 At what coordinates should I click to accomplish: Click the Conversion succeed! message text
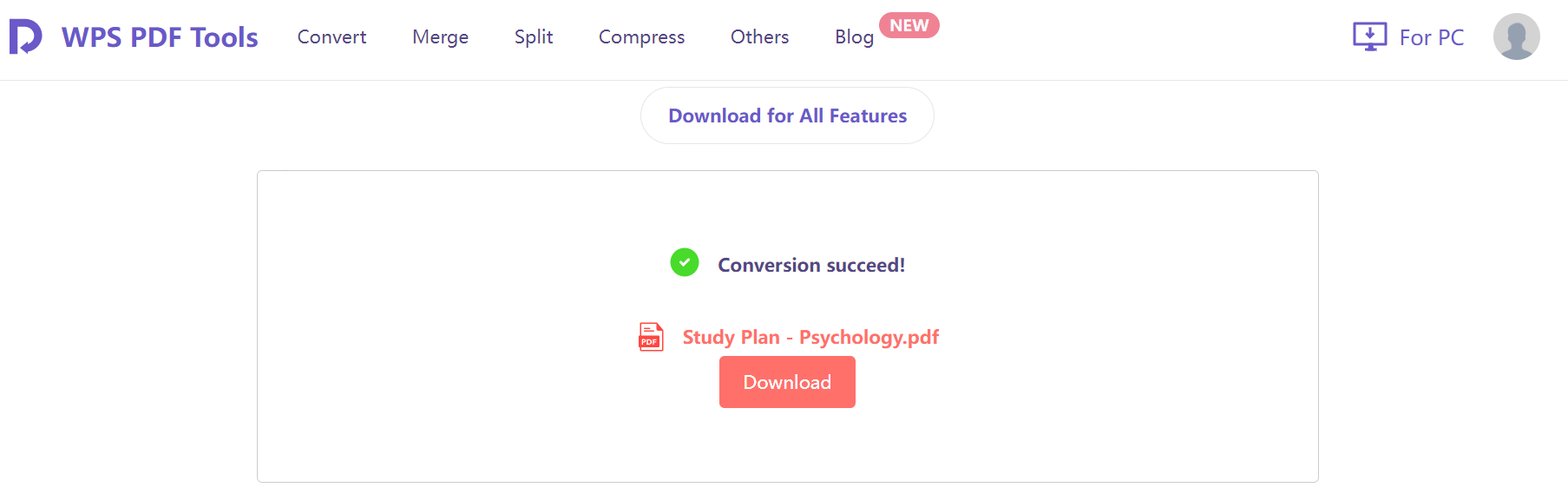pyautogui.click(x=810, y=265)
